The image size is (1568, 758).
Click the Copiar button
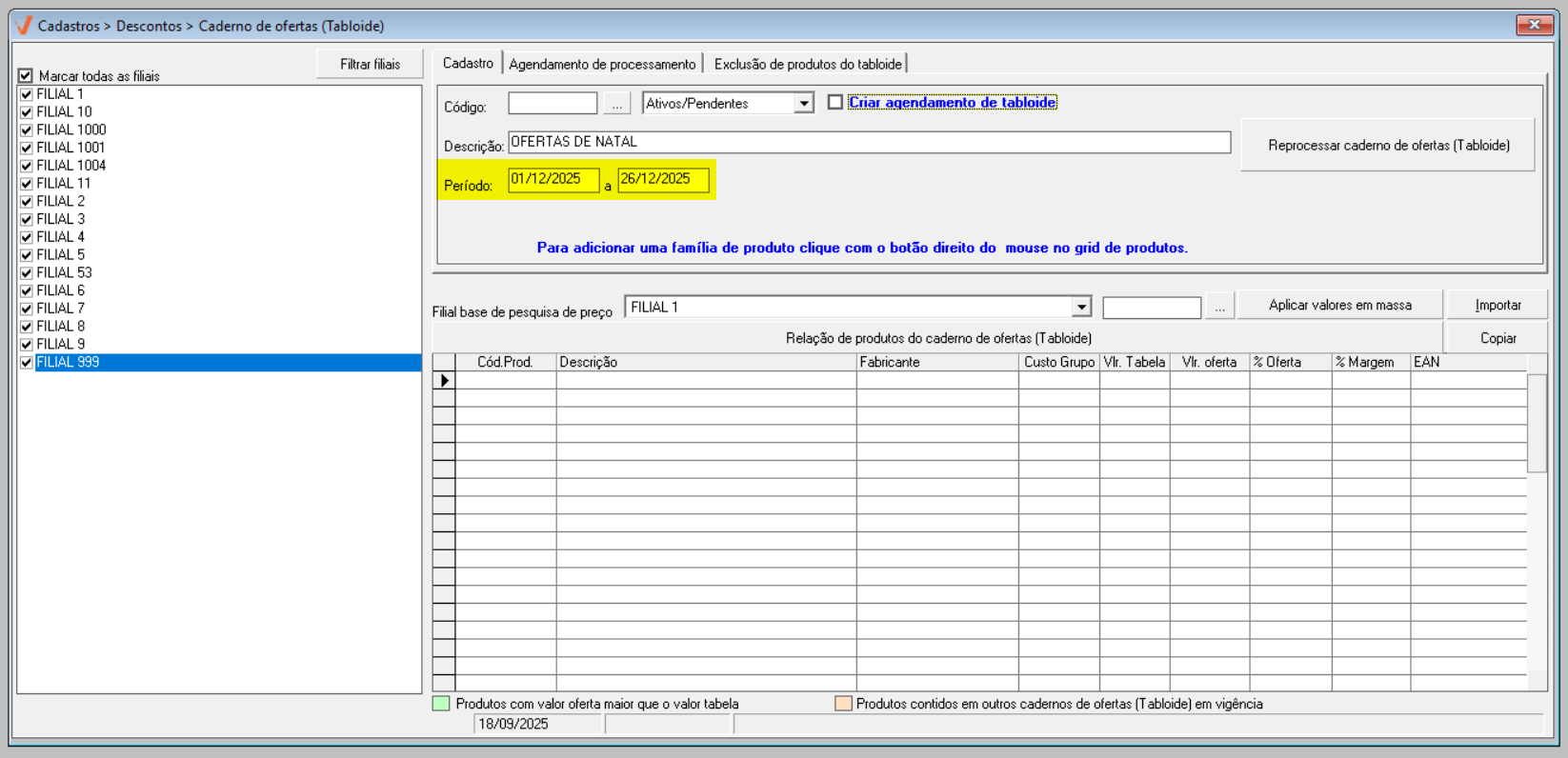1498,338
